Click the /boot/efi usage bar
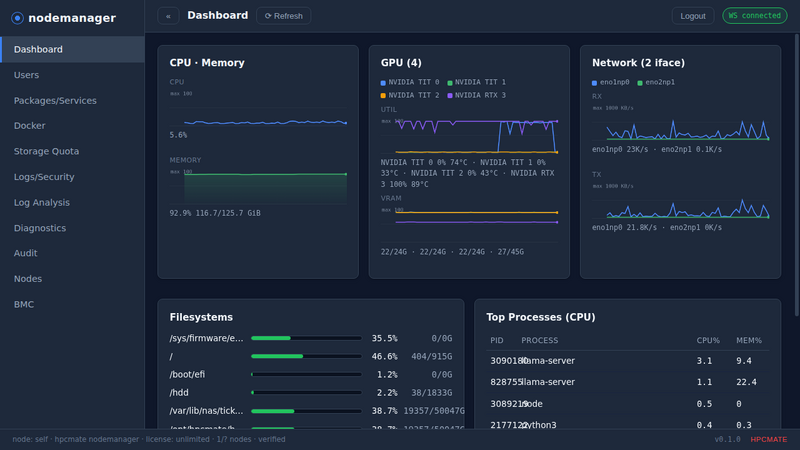The image size is (800, 450). tap(306, 374)
